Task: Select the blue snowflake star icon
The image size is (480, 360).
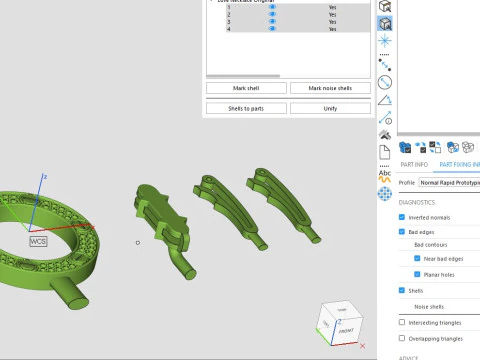Action: coord(385,41)
